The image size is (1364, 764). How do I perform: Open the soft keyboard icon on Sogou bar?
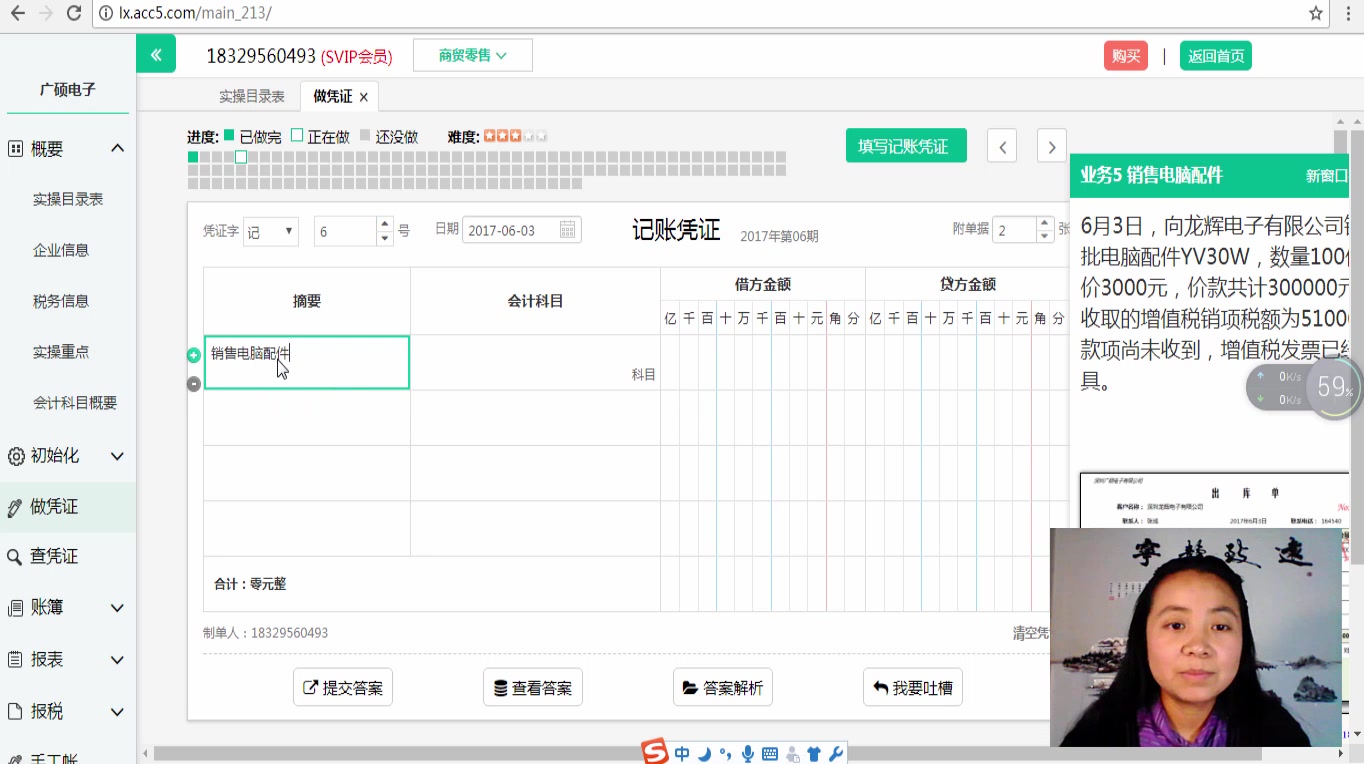click(770, 753)
